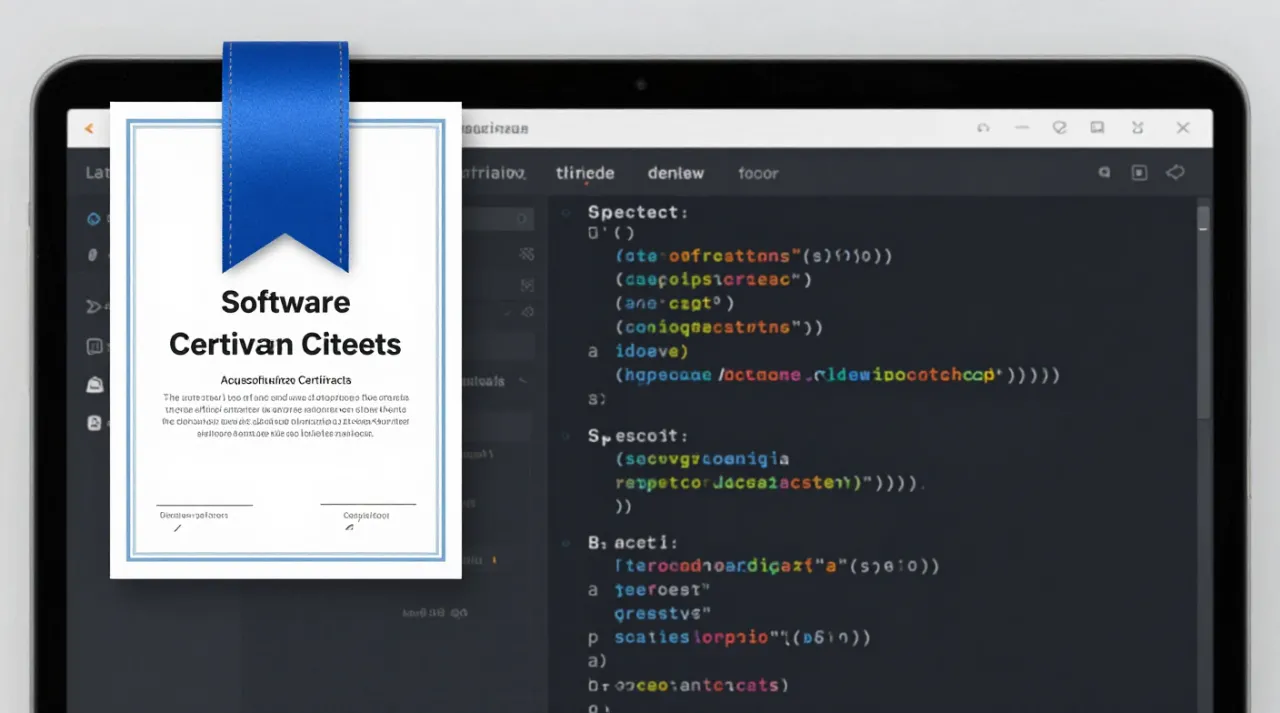Click the "Copielcot" signature label
Image resolution: width=1280 pixels, height=713 pixels.
[x=366, y=516]
